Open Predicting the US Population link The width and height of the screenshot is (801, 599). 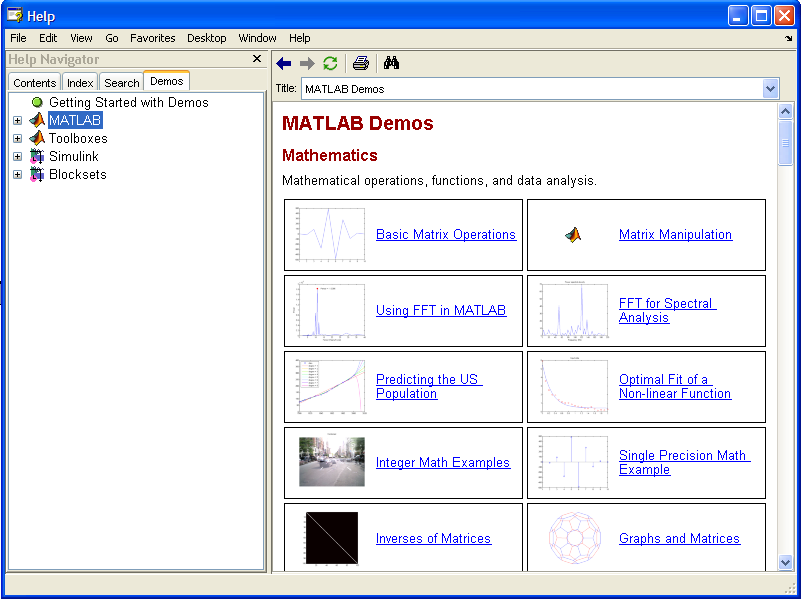click(x=429, y=387)
